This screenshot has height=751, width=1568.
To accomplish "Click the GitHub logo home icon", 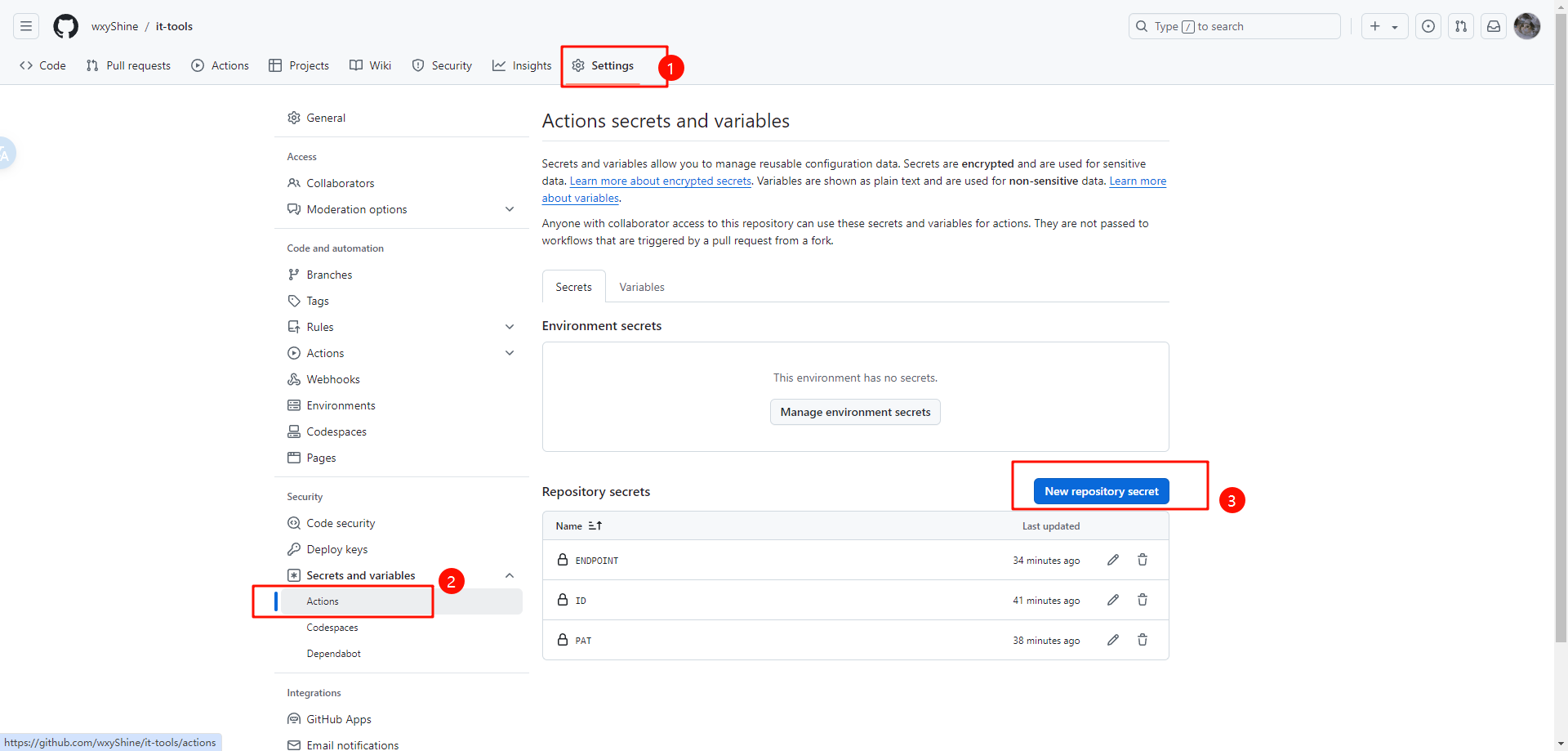I will [65, 26].
